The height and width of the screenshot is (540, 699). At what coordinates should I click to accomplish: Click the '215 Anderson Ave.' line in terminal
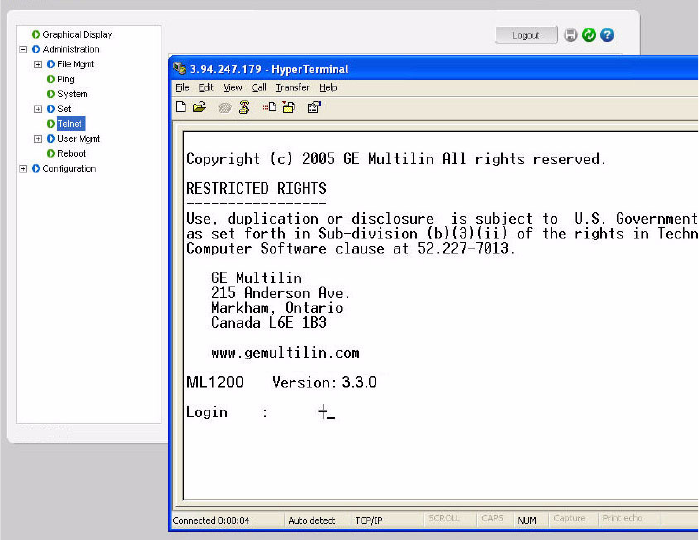280,293
